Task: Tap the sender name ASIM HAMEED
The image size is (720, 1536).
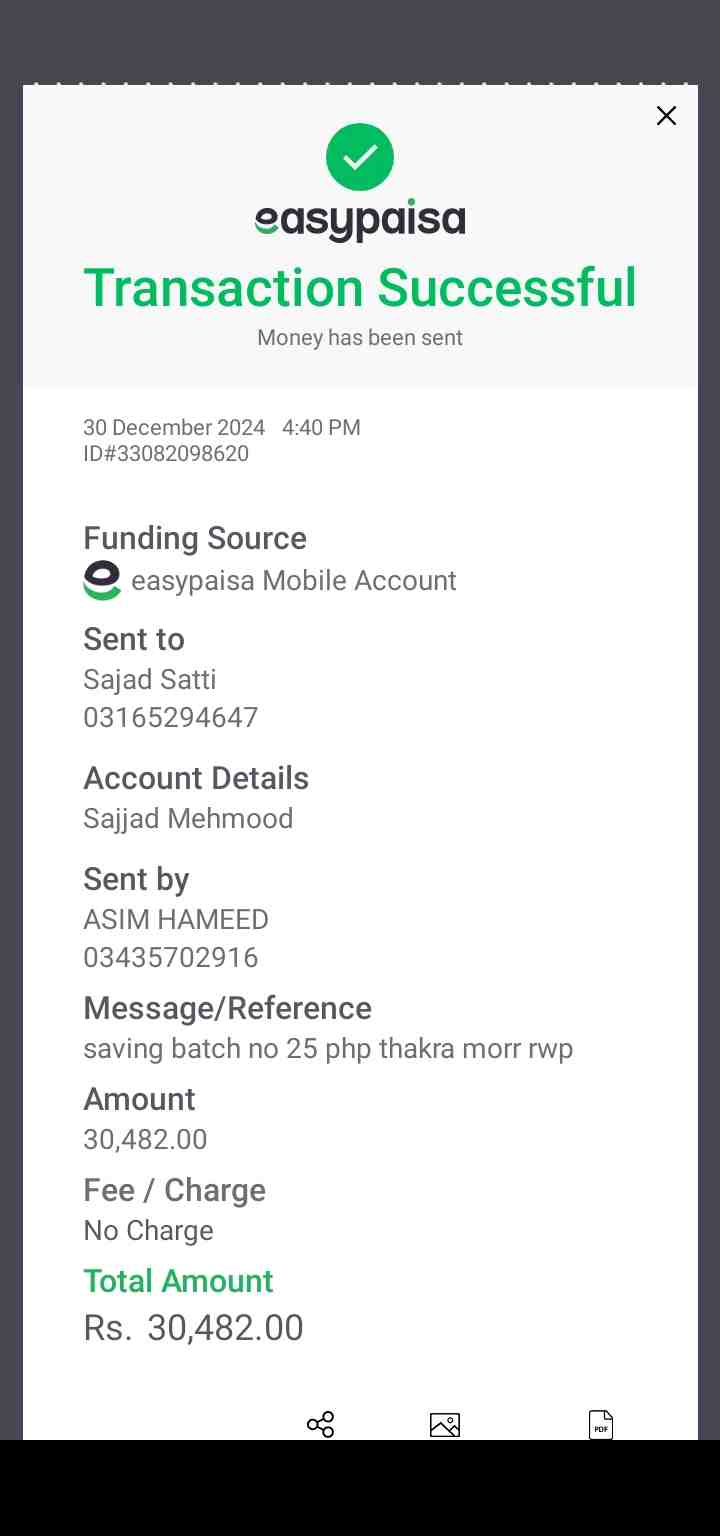Action: (176, 920)
